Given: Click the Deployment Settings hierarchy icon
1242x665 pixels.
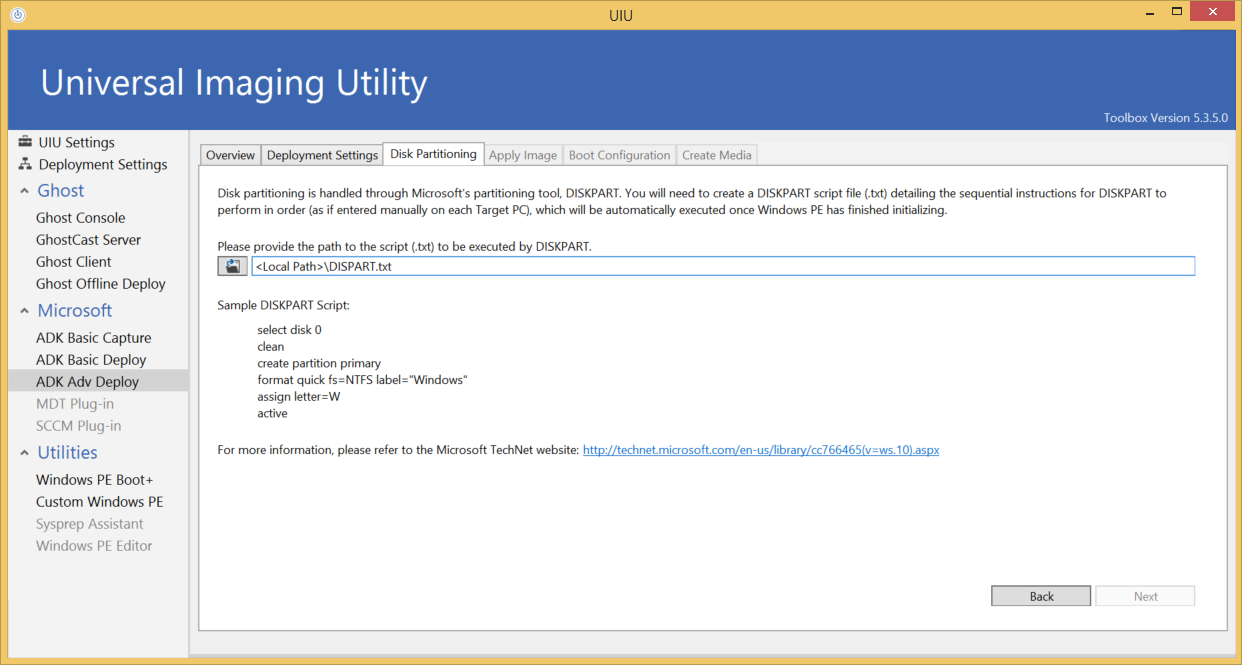Looking at the screenshot, I should (x=25, y=164).
